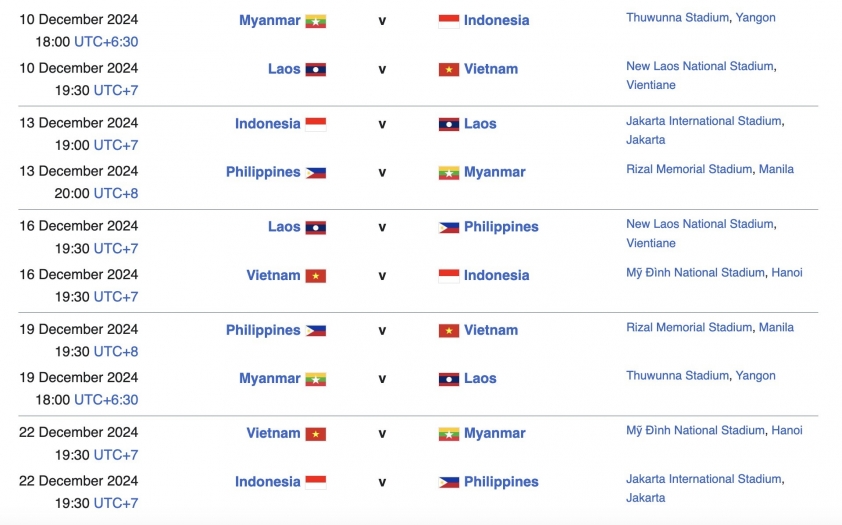Screen dimensions: 842x525
Task: Open Jakarta International Stadium link, 13 December
Action: pyautogui.click(x=703, y=121)
